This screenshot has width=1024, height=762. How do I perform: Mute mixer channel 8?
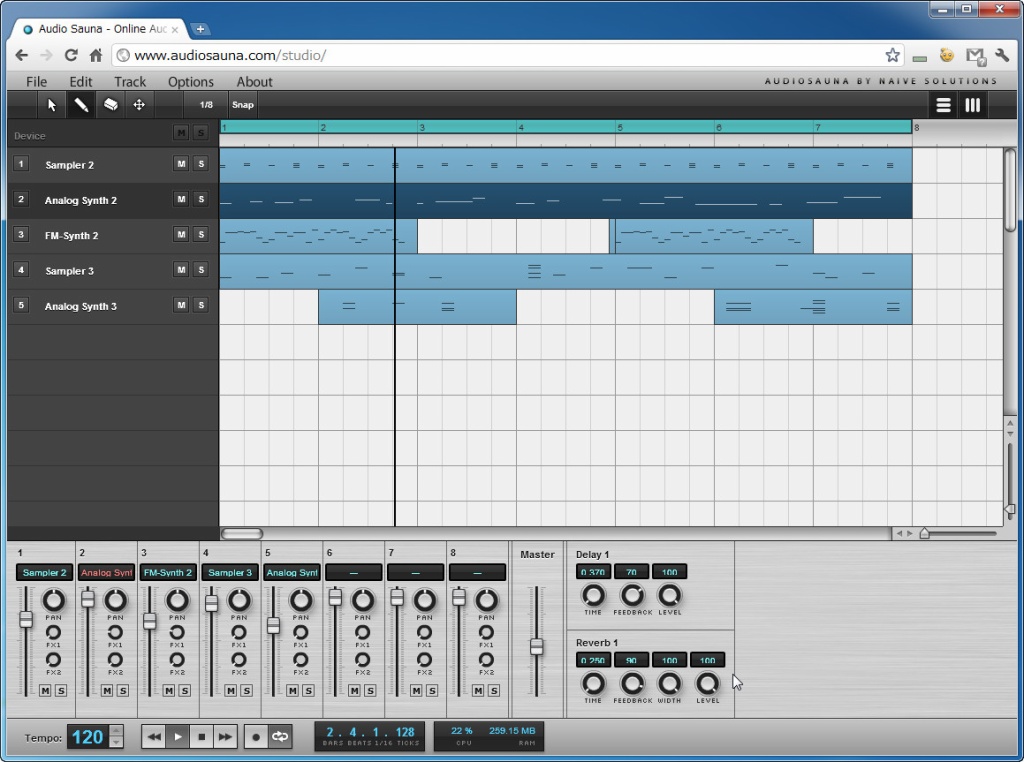[478, 690]
